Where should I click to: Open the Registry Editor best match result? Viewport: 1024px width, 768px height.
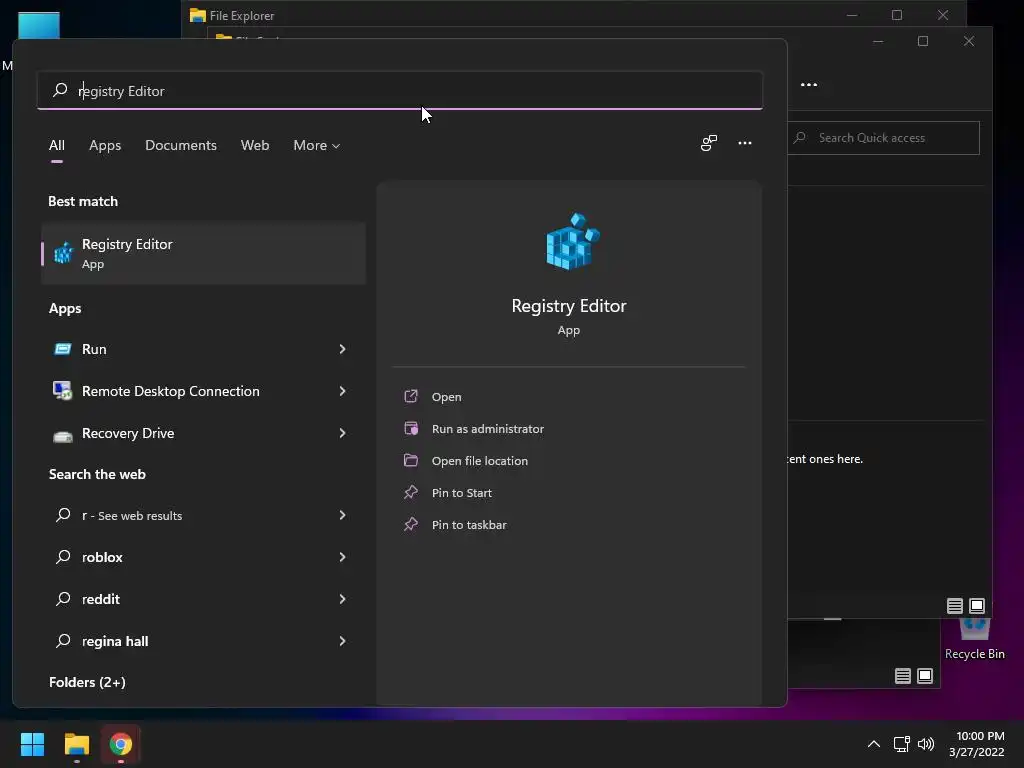pos(203,253)
